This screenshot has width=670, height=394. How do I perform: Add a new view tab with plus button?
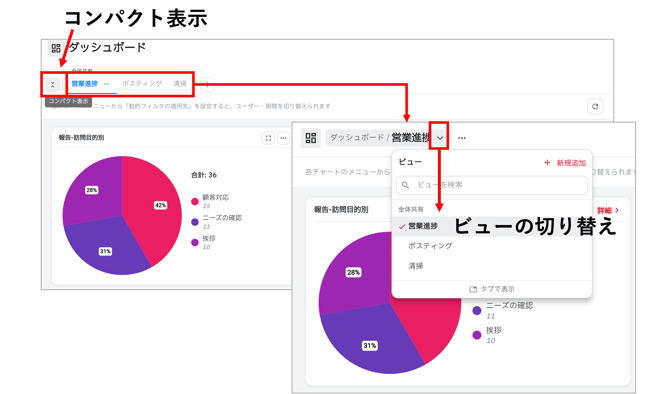tap(207, 84)
